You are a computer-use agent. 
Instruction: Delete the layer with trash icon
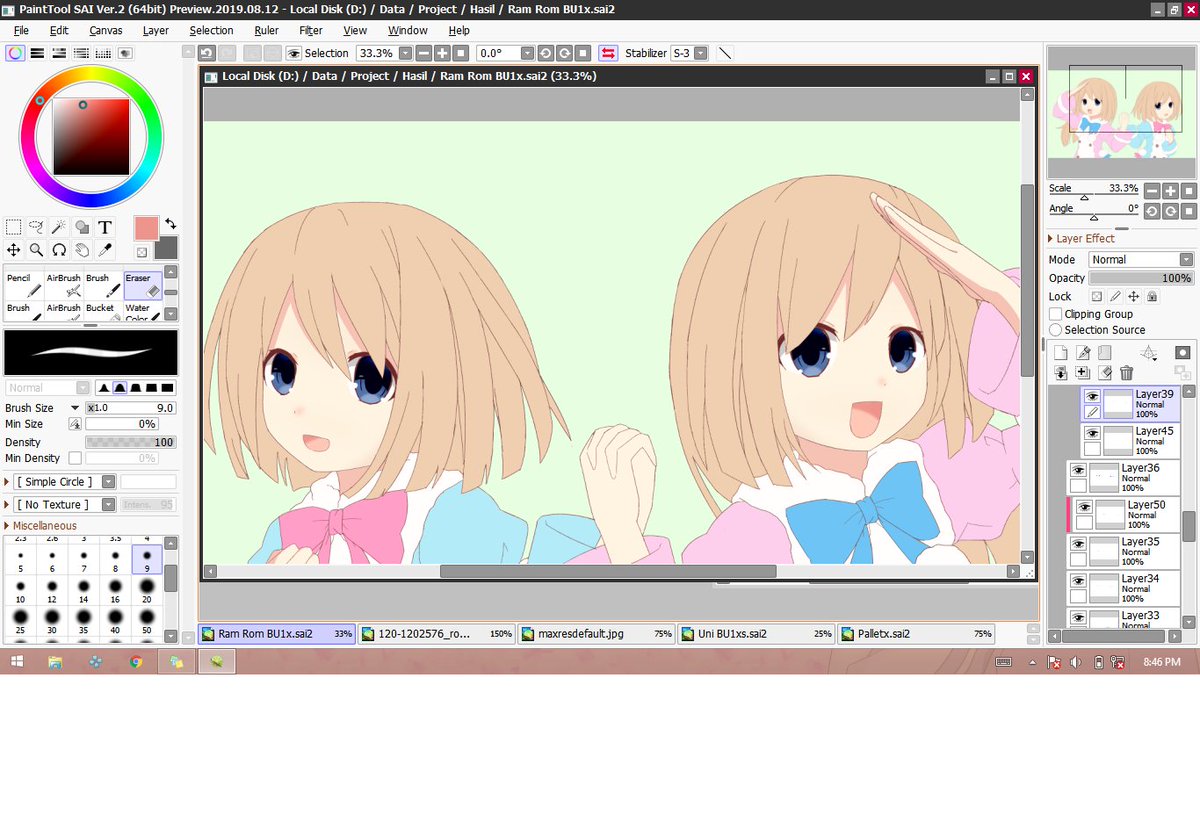click(1126, 373)
